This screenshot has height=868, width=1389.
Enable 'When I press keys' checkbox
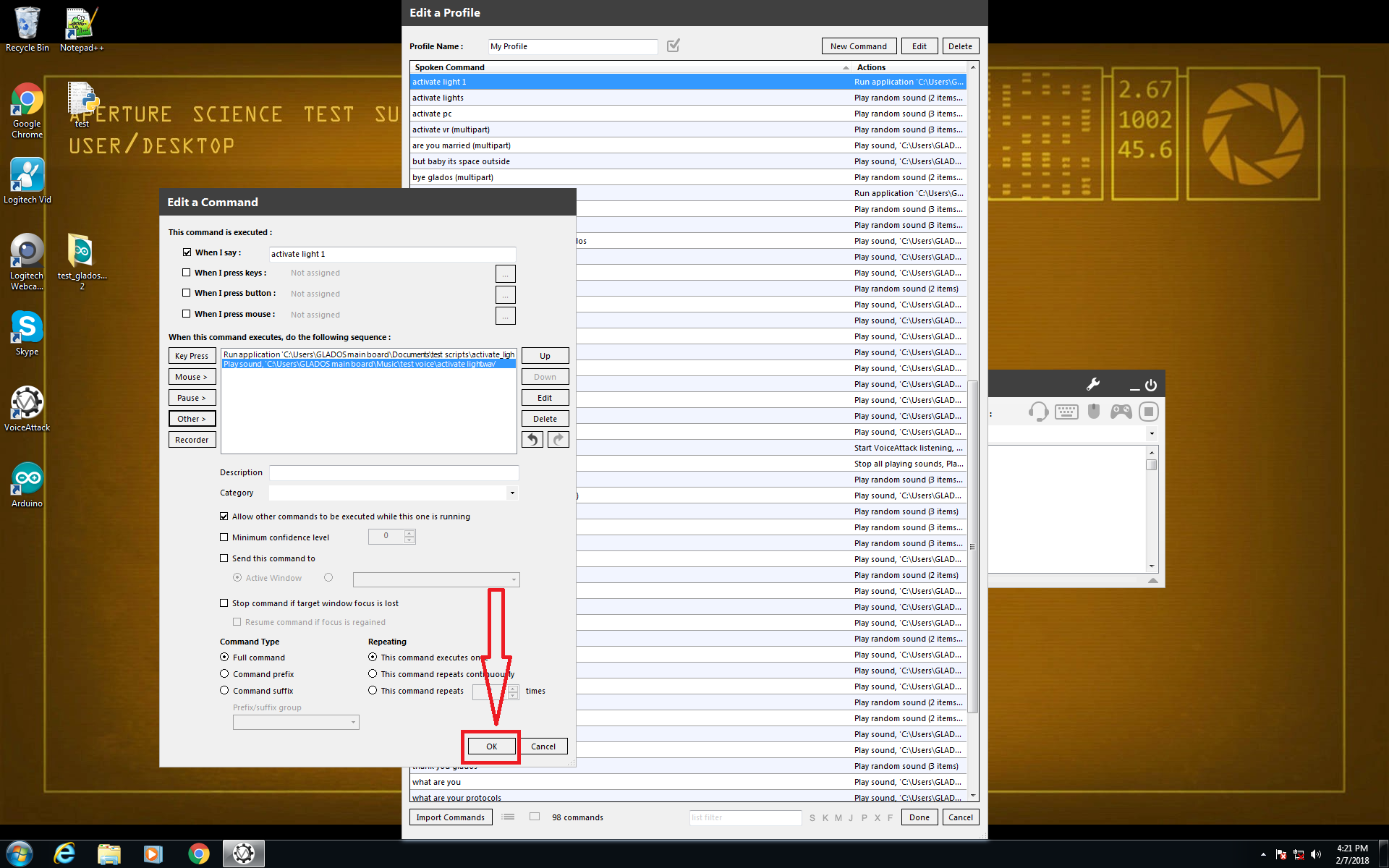[x=187, y=273]
